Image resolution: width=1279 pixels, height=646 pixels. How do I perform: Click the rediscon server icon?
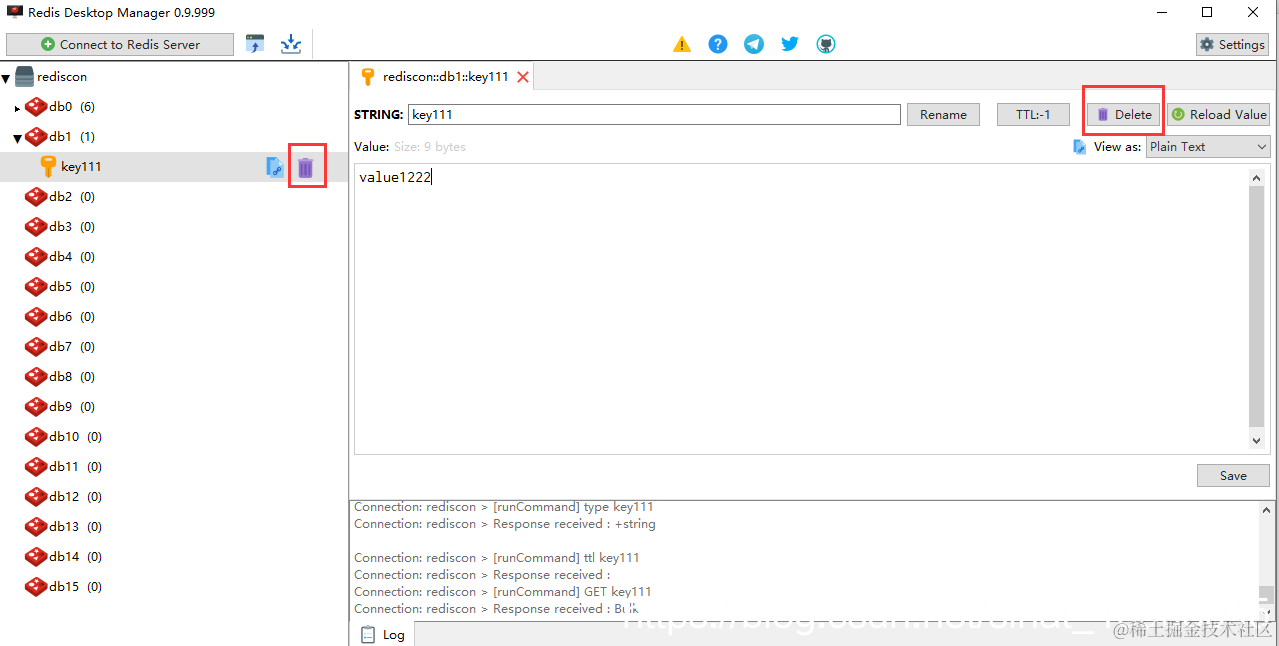[24, 77]
